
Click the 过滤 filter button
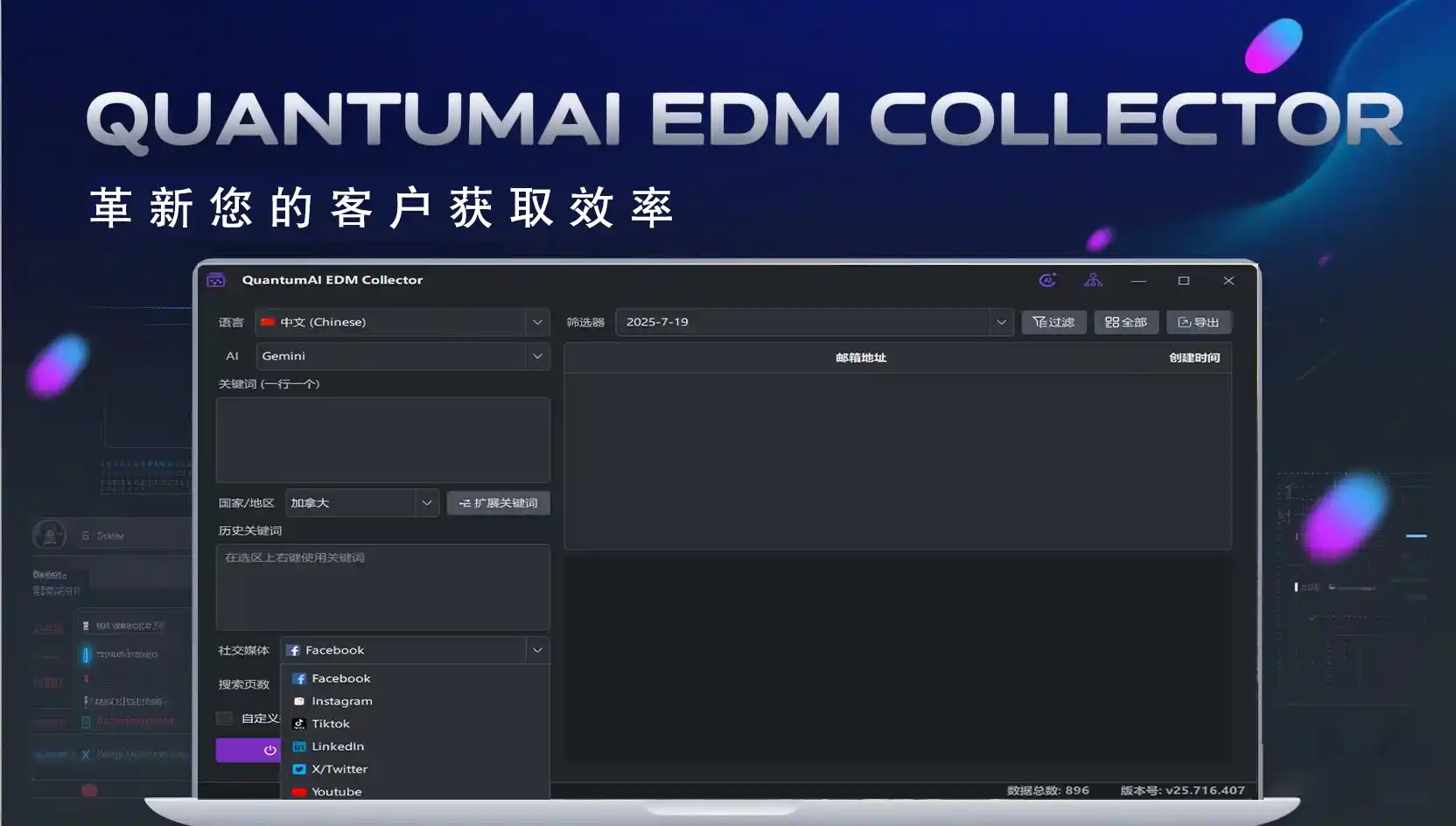pyautogui.click(x=1053, y=322)
